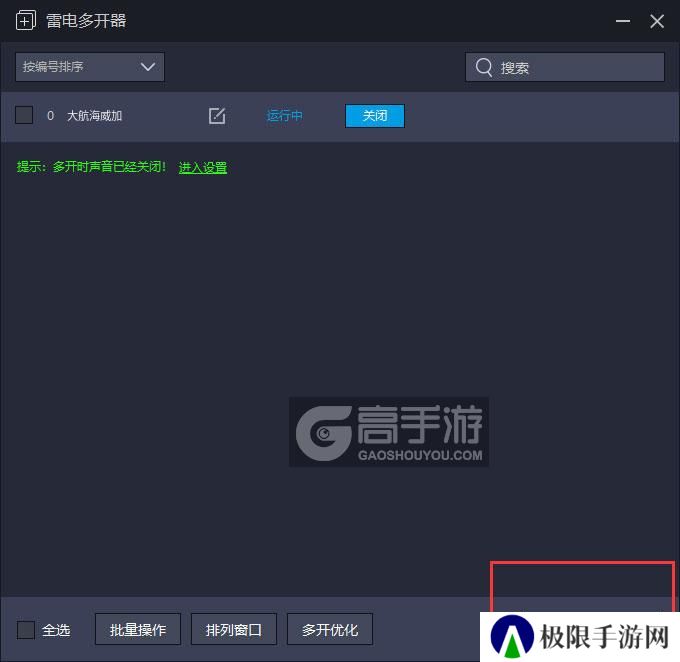Open the 进入设置 link
Screen dimensions: 680x662
(203, 167)
